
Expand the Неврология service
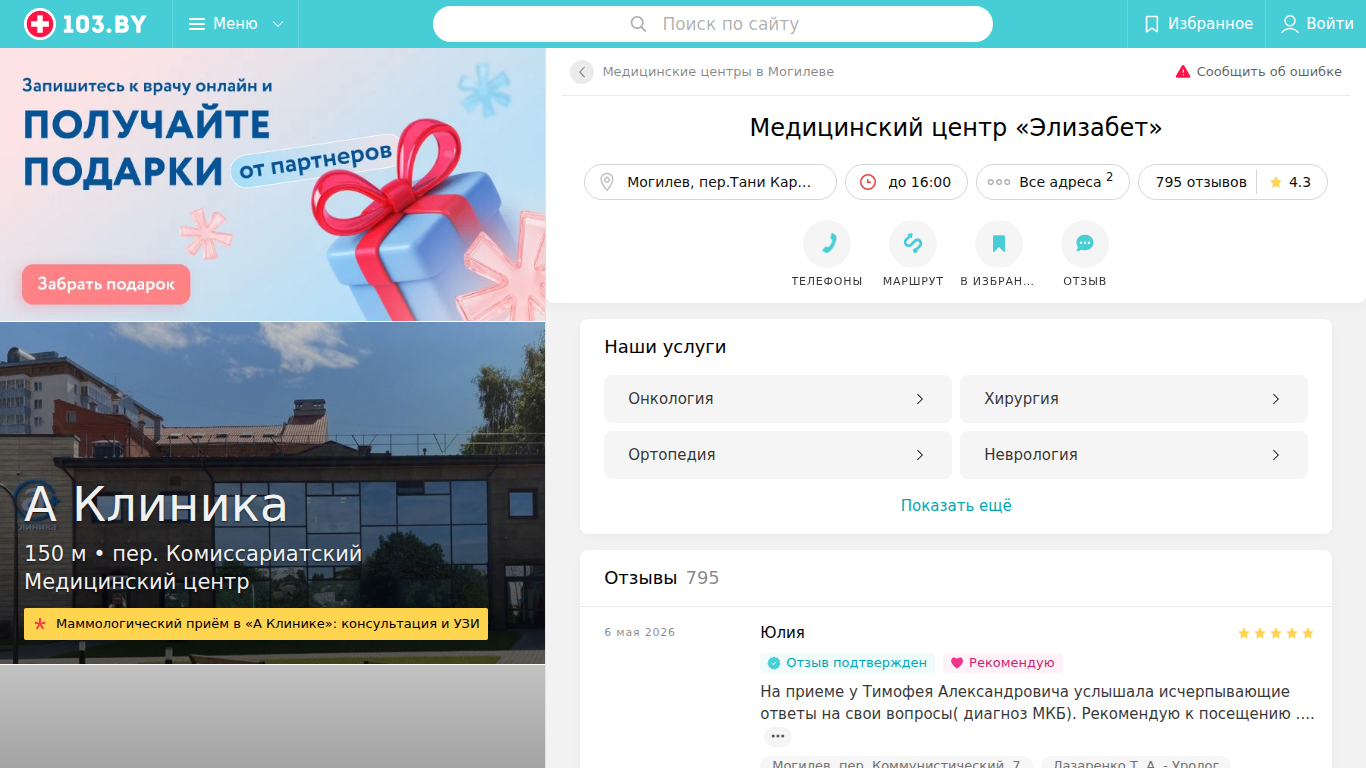click(1134, 455)
